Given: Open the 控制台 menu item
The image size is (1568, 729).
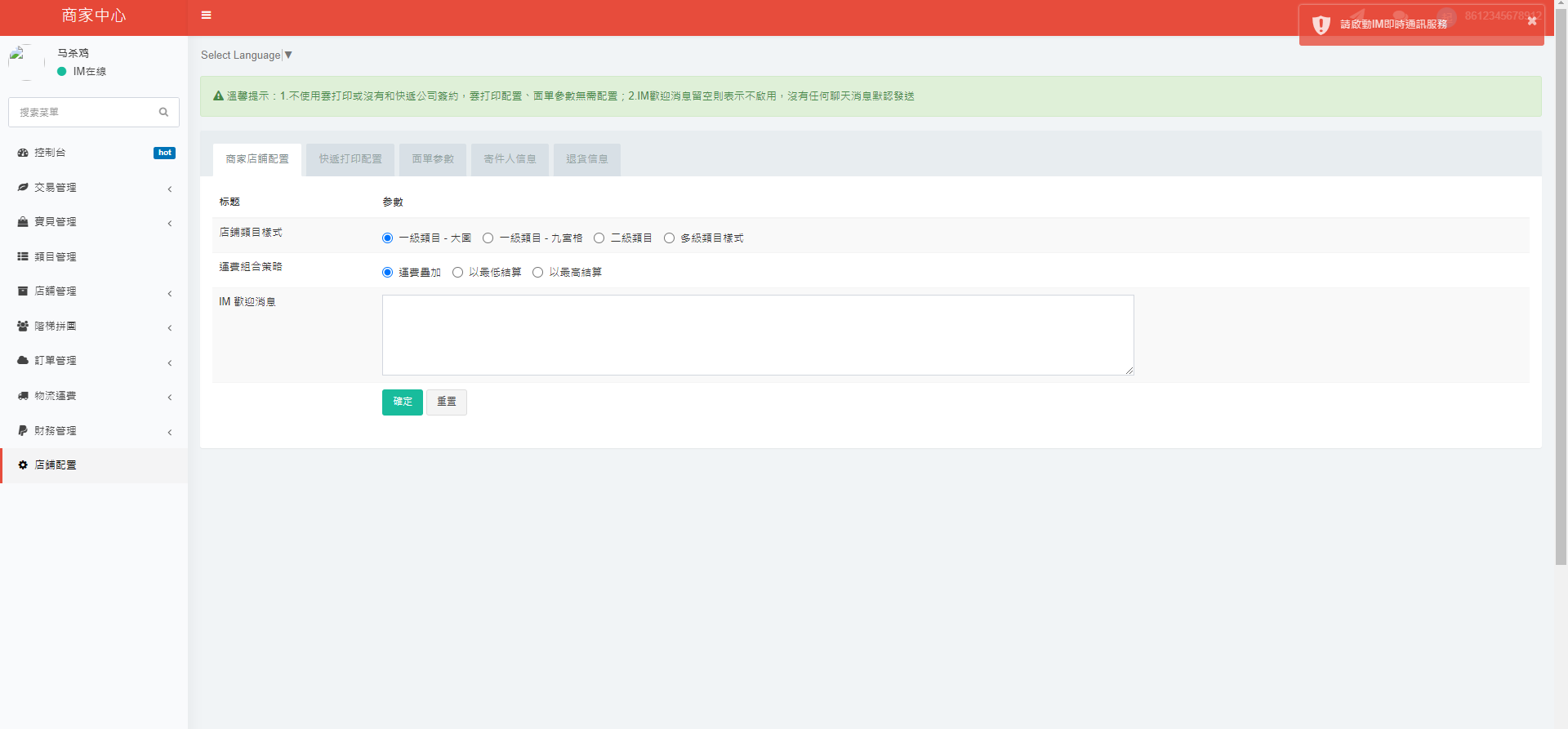Looking at the screenshot, I should 94,153.
